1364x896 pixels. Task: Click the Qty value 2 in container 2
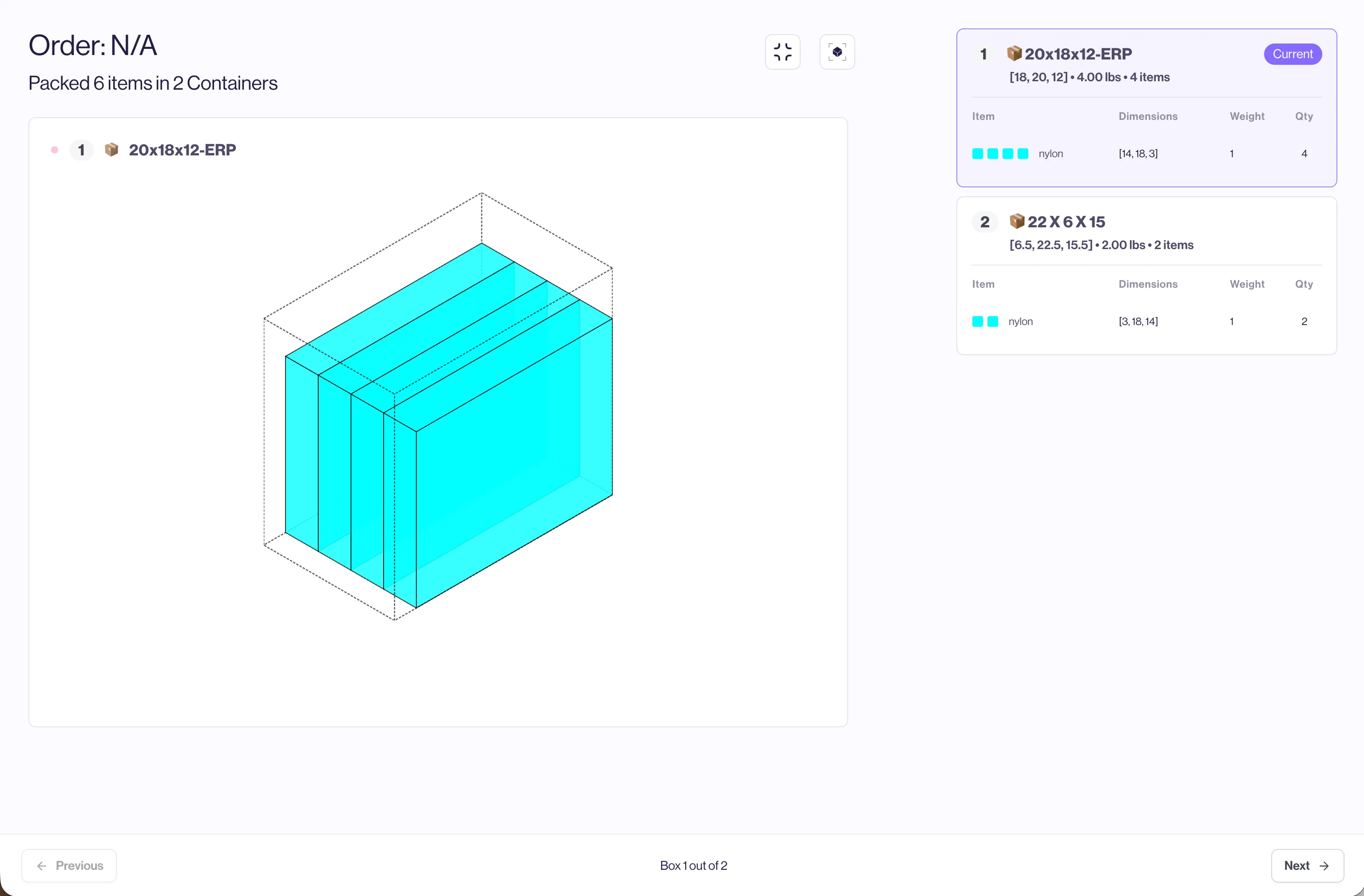coord(1304,321)
